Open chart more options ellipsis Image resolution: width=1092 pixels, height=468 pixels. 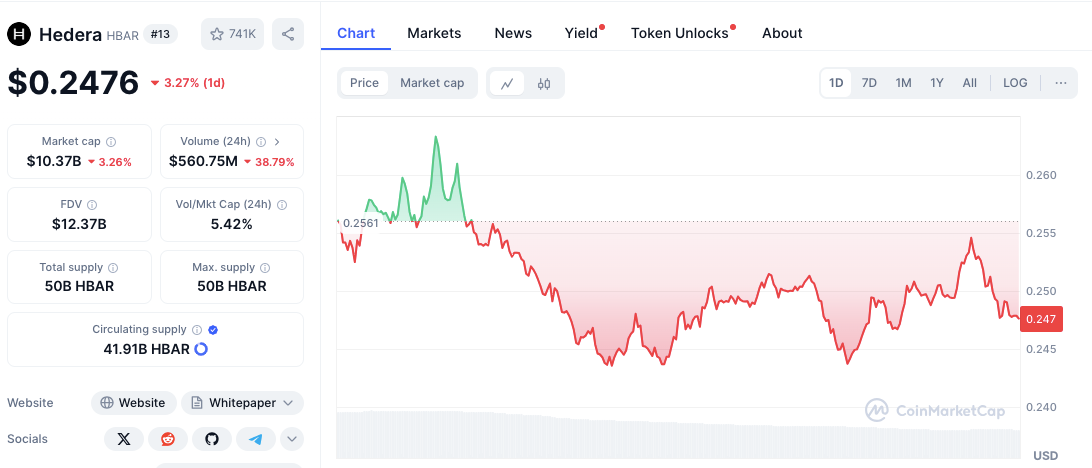click(x=1061, y=83)
